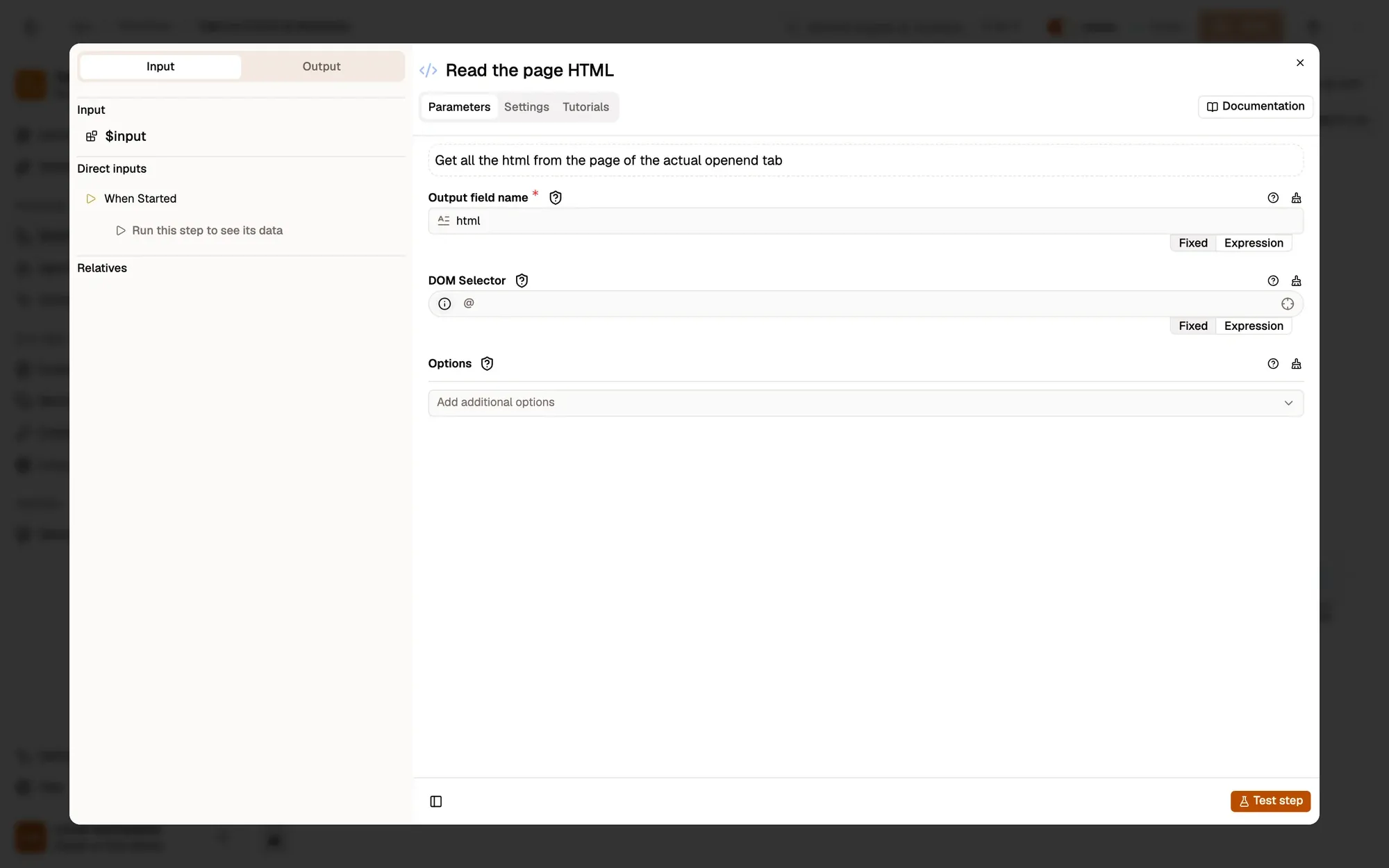Set Output field name mode to Expression
This screenshot has width=1389, height=868.
(1254, 243)
